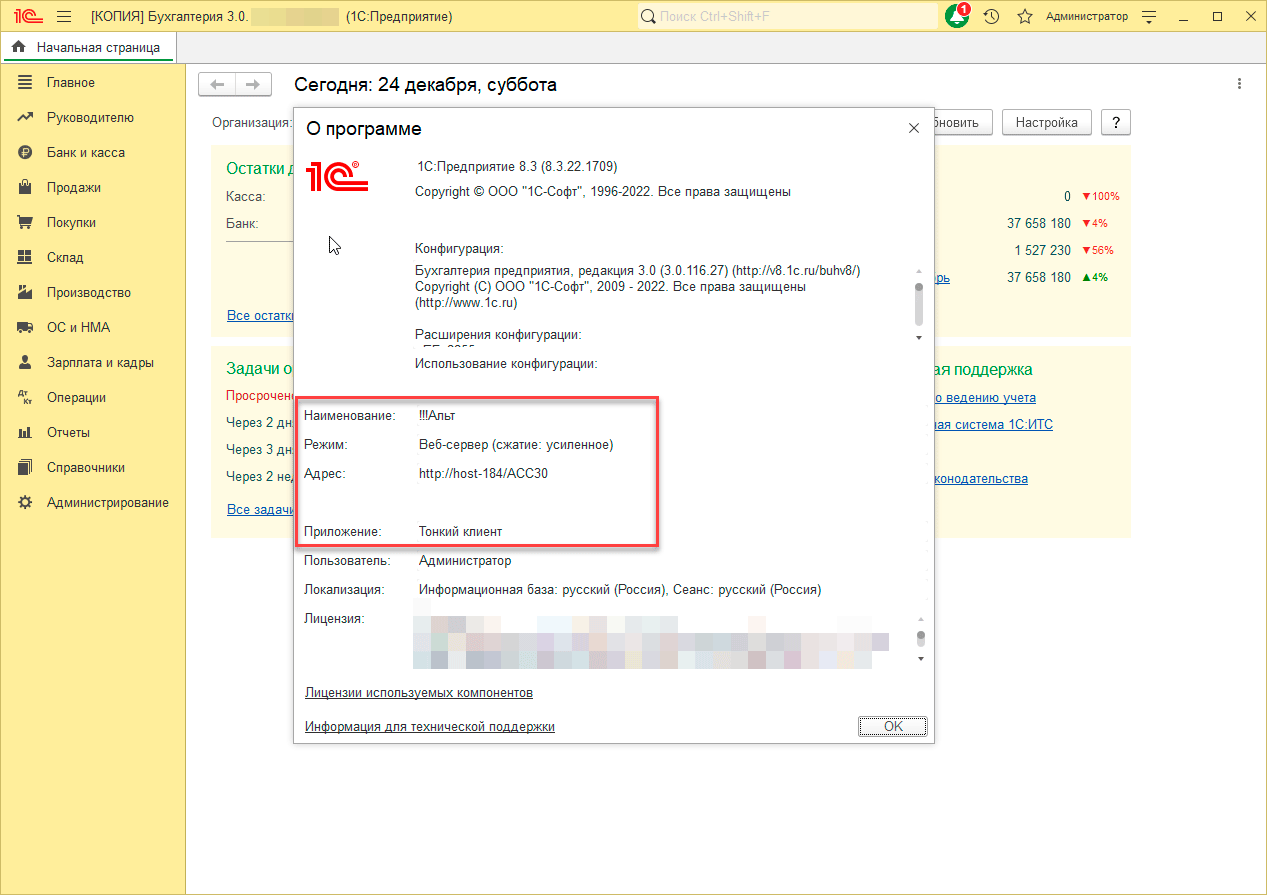The height and width of the screenshot is (895, 1267).
Task: Open Администрирование gear icon
Action: click(26, 503)
